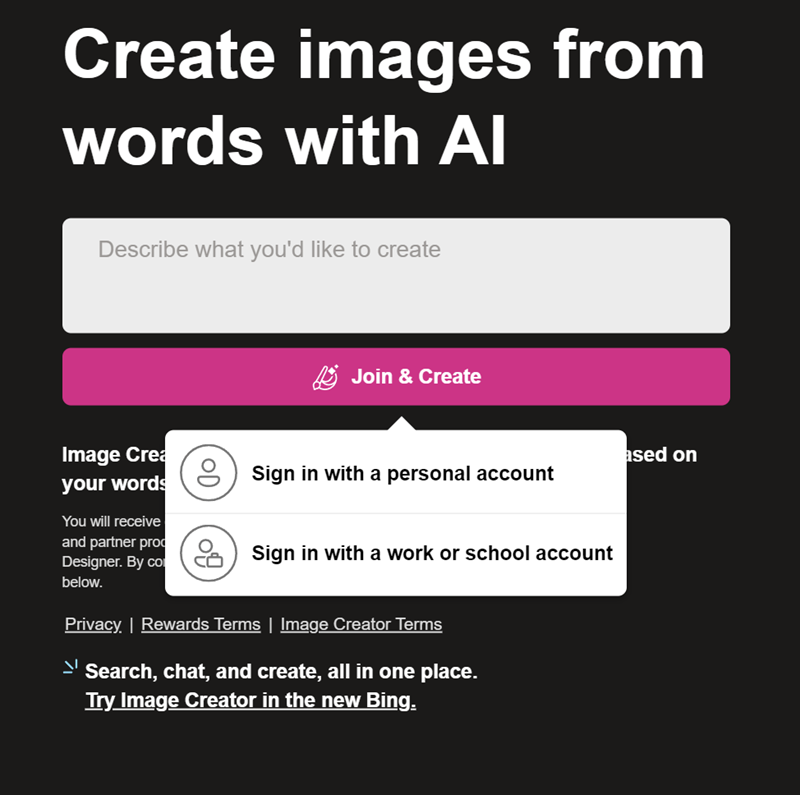Click the personal account avatar icon

[x=209, y=473]
